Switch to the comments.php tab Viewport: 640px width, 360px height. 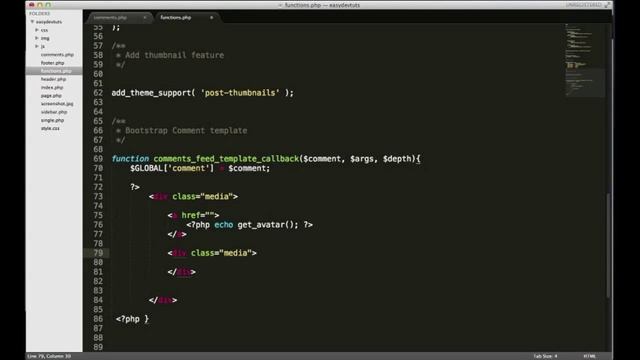110,18
